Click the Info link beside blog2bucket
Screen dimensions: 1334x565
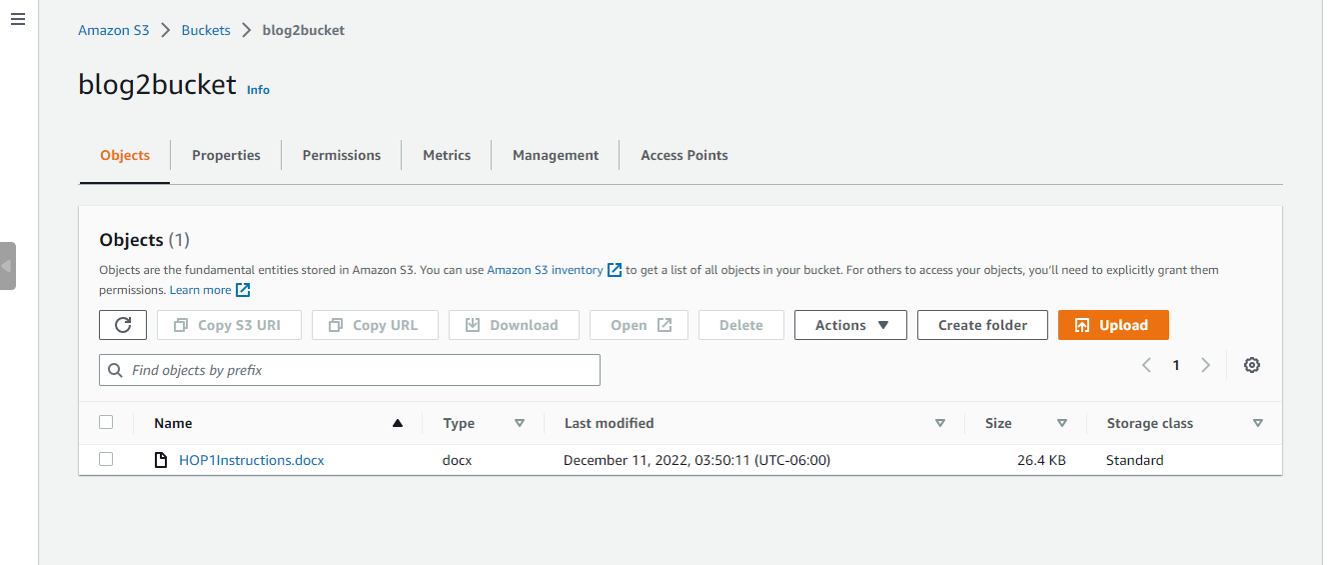(x=258, y=89)
